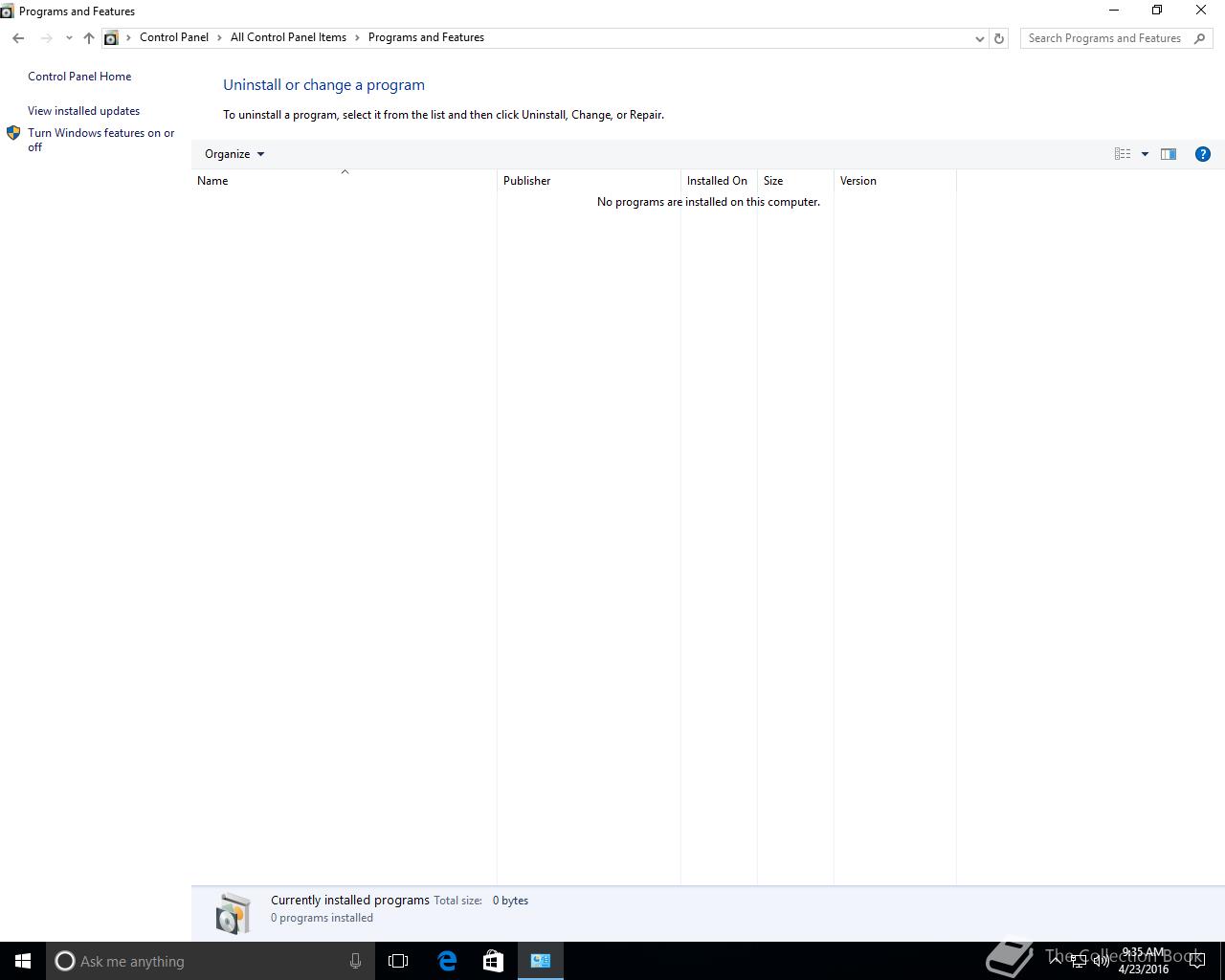Click the 4/23/2016 clock date
The height and width of the screenshot is (980, 1225).
1143,969
